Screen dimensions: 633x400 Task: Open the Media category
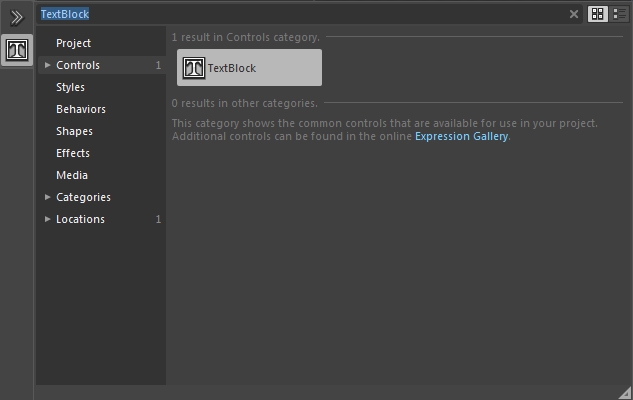tap(72, 175)
